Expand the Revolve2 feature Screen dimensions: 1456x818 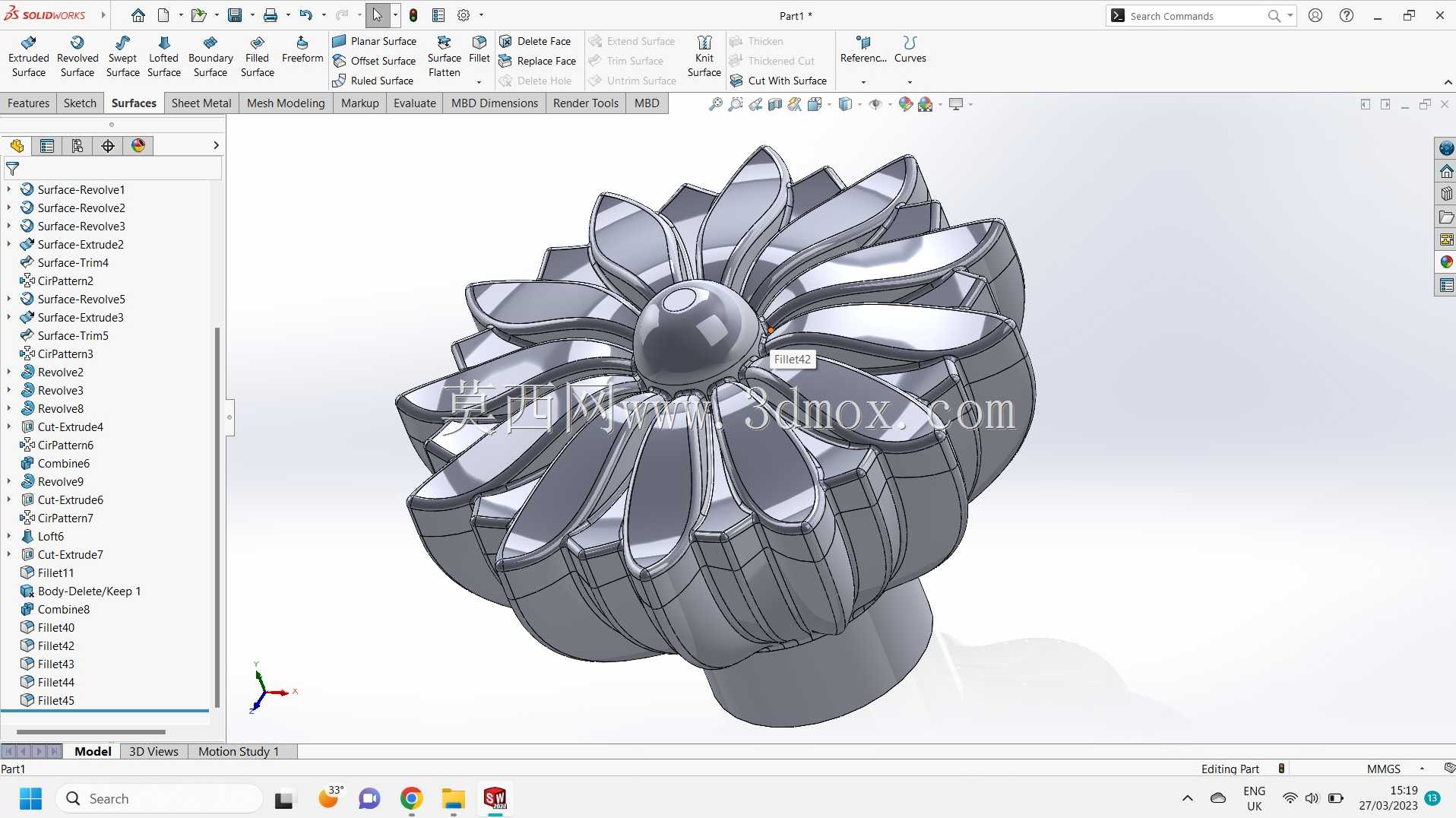(9, 372)
